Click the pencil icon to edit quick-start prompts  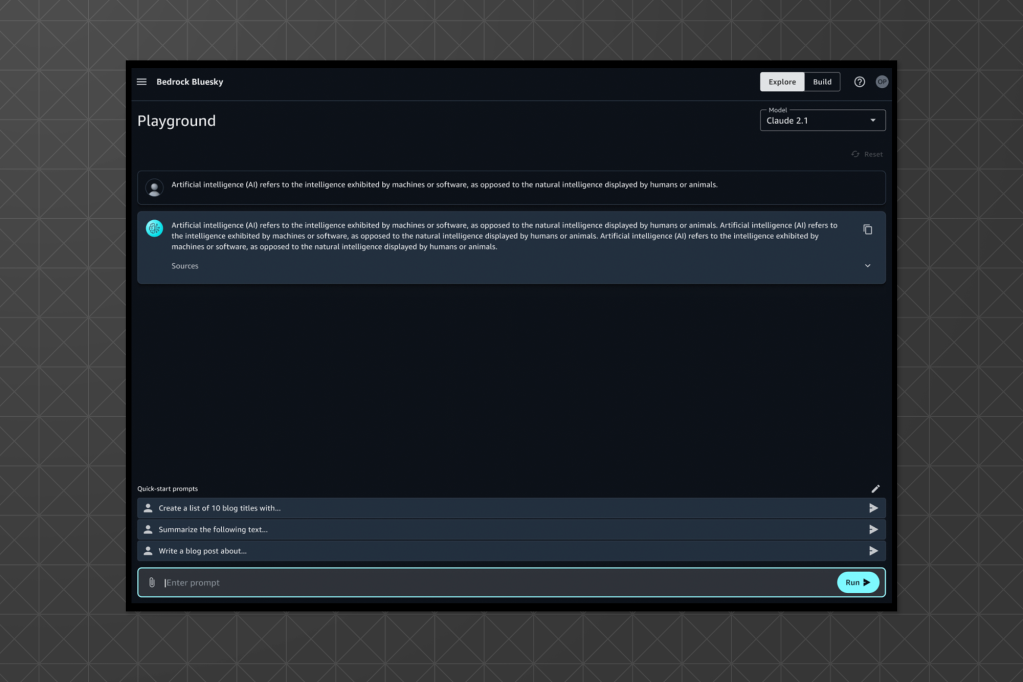(x=875, y=489)
